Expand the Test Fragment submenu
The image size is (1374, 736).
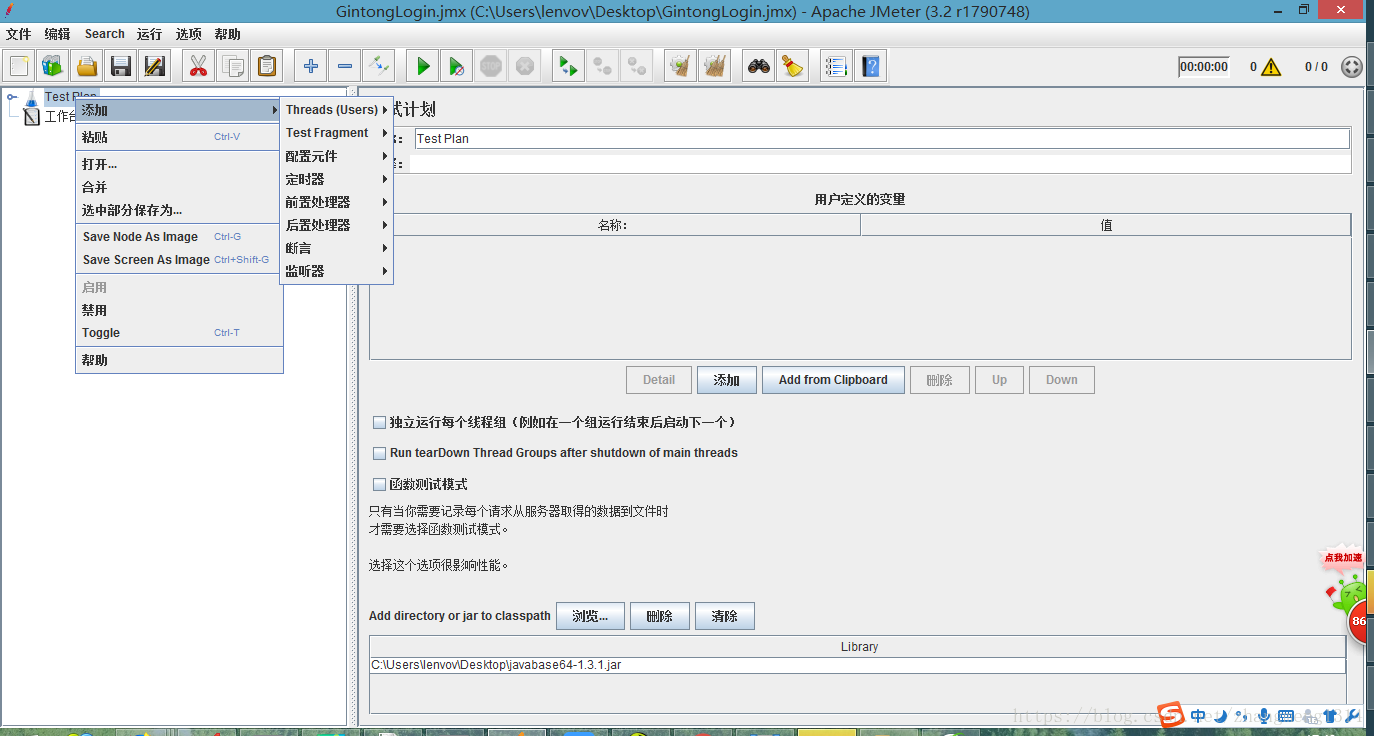(x=336, y=133)
